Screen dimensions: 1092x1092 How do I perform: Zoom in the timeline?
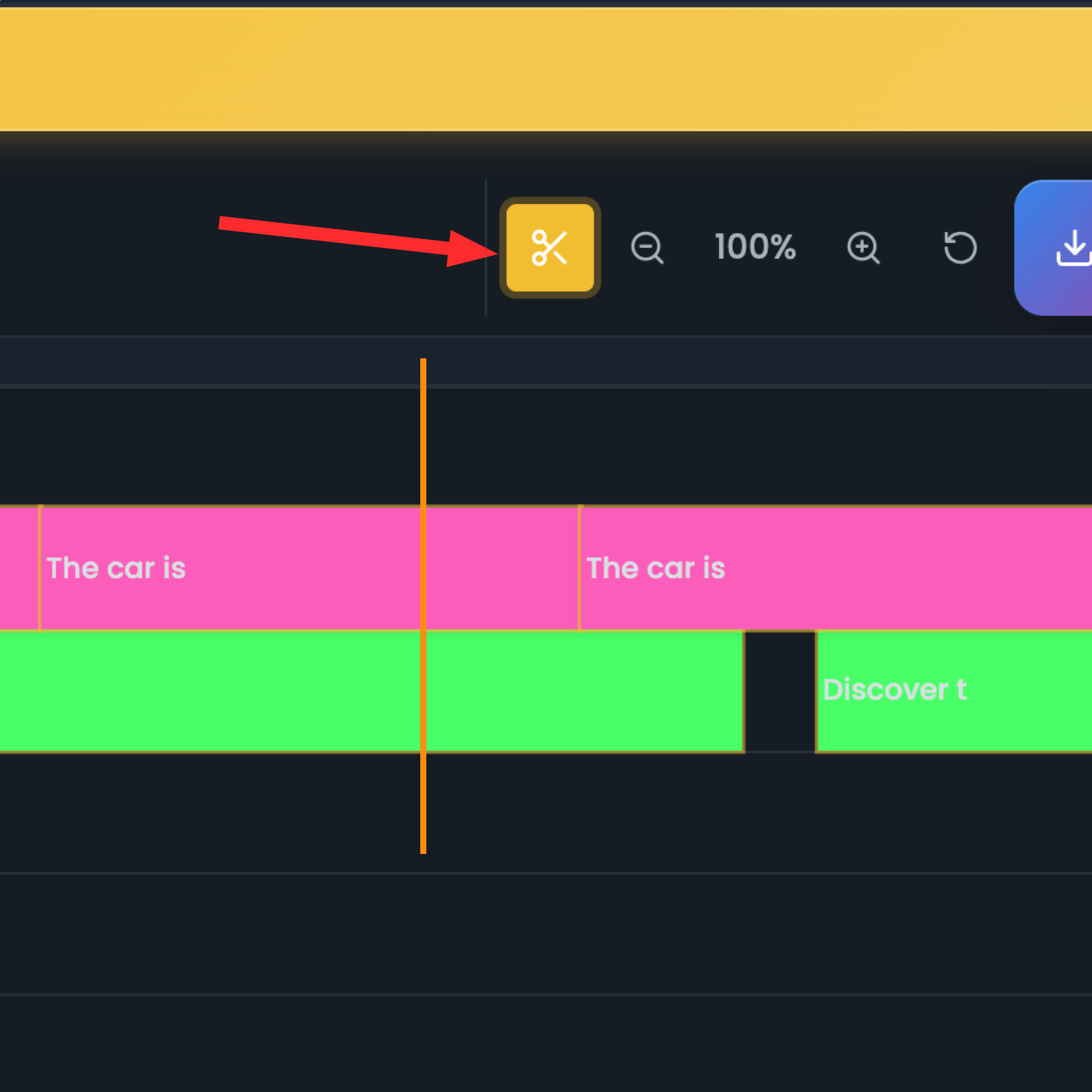[x=863, y=248]
